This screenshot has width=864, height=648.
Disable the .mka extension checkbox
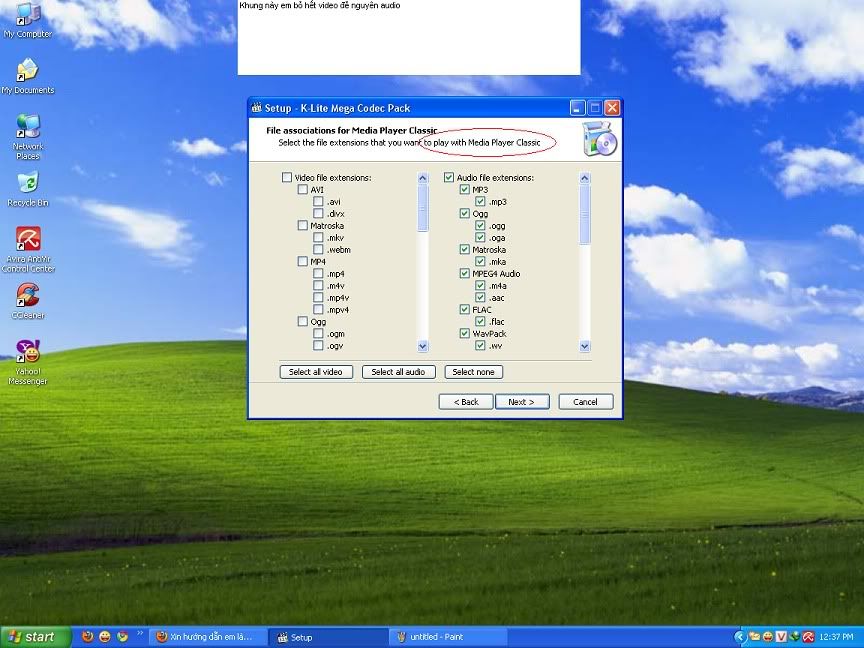point(480,261)
